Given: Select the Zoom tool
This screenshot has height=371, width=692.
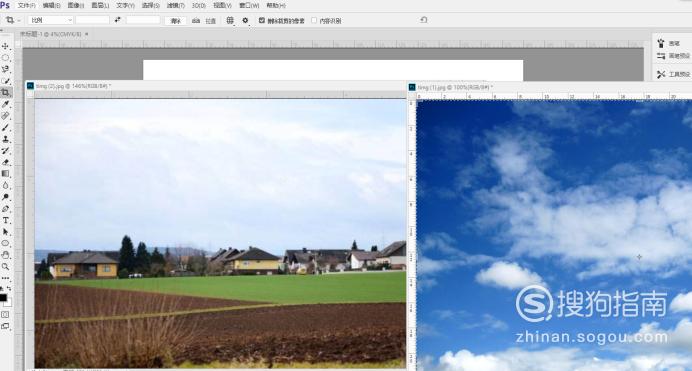Looking at the screenshot, I should (5, 266).
